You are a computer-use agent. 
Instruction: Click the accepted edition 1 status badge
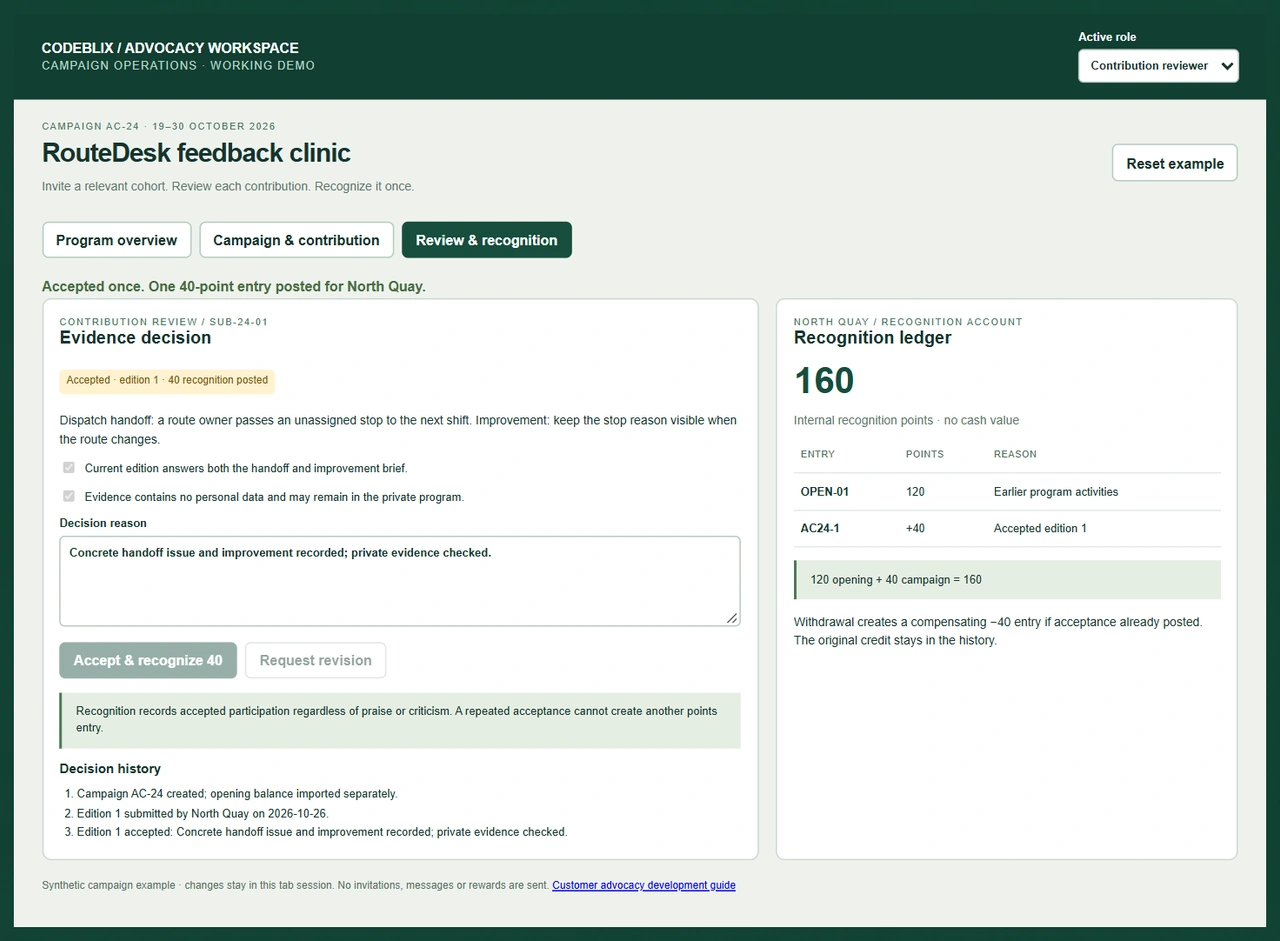[x=167, y=380]
